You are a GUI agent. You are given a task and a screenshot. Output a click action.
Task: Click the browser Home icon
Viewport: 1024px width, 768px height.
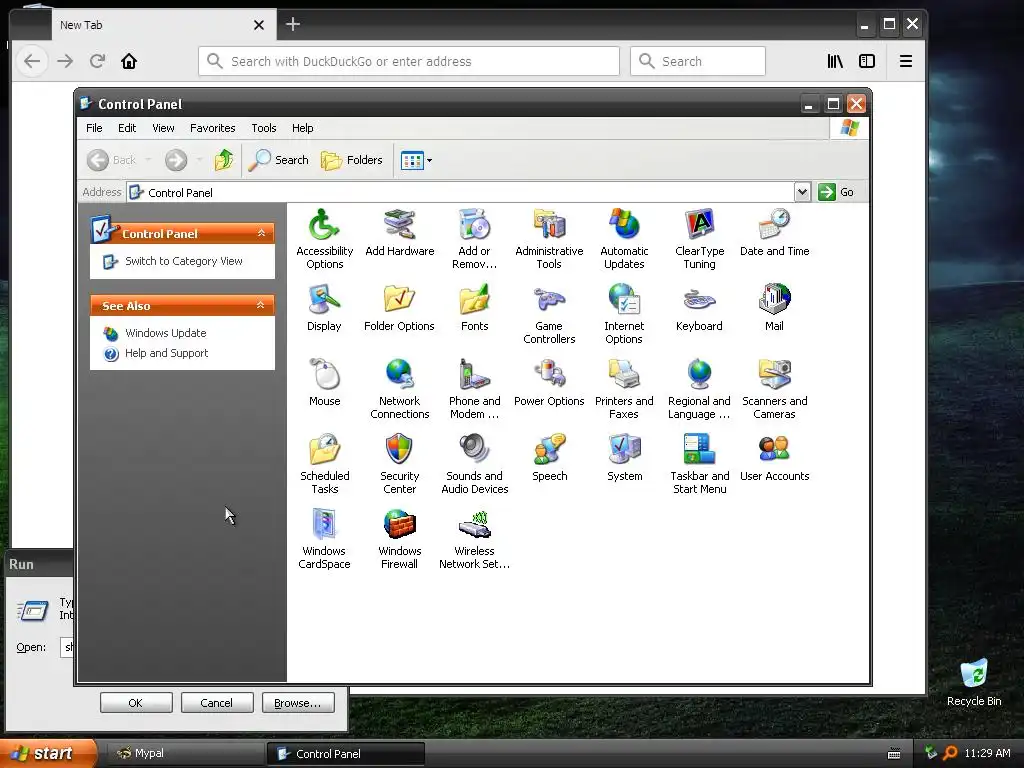(129, 61)
